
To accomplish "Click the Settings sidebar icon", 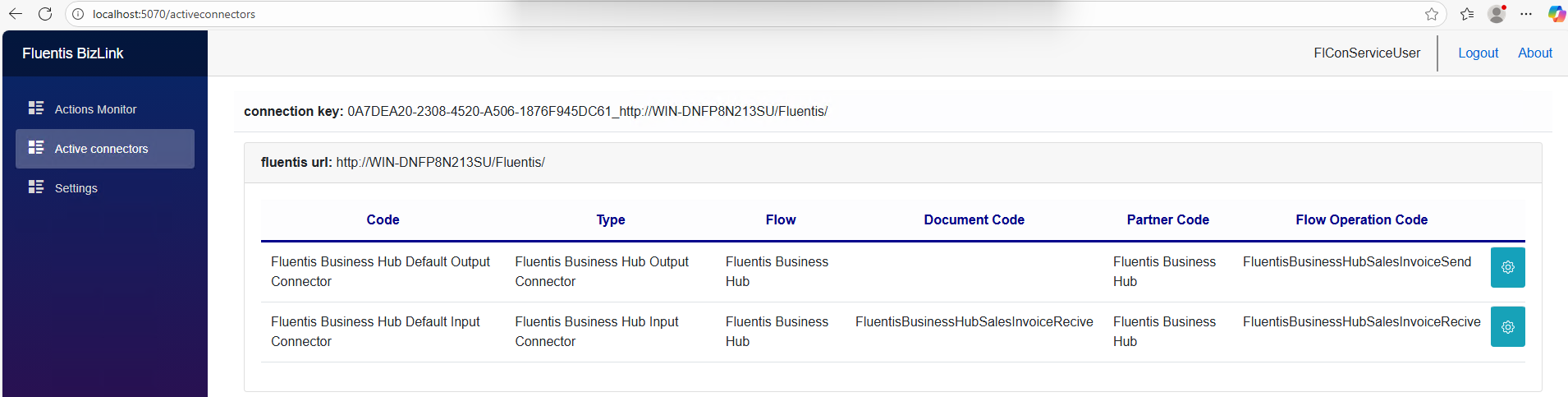I will (36, 187).
